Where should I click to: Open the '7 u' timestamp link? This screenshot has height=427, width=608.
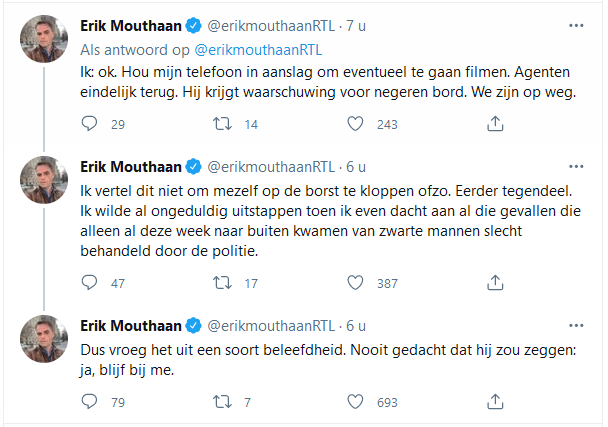pyautogui.click(x=357, y=25)
